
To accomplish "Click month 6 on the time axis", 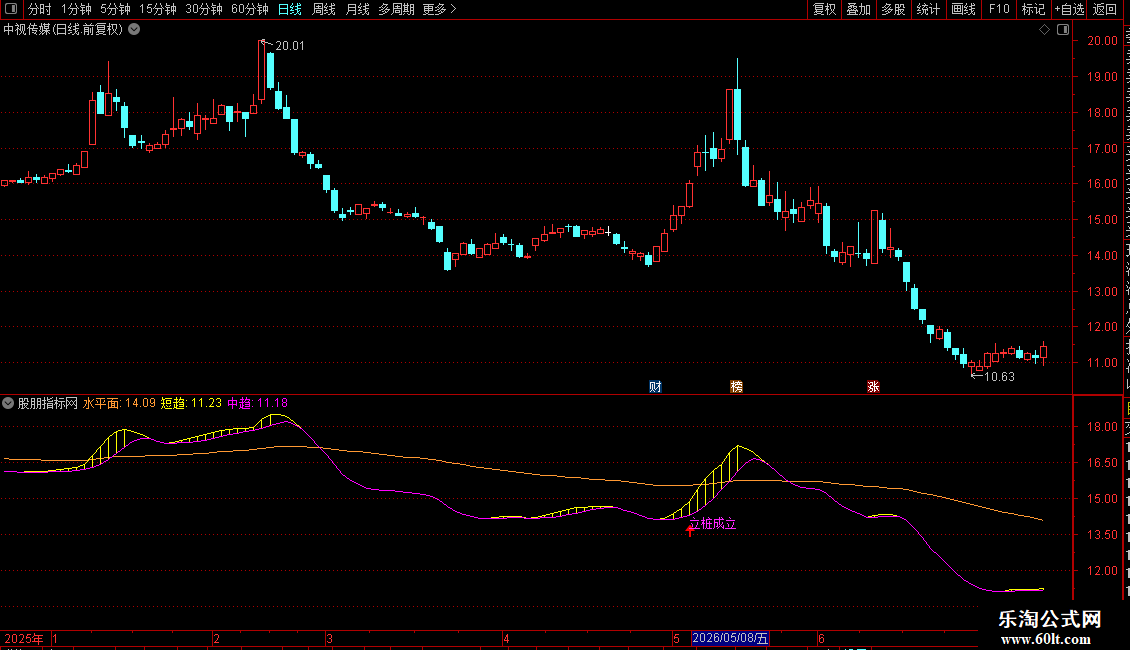I will point(821,638).
